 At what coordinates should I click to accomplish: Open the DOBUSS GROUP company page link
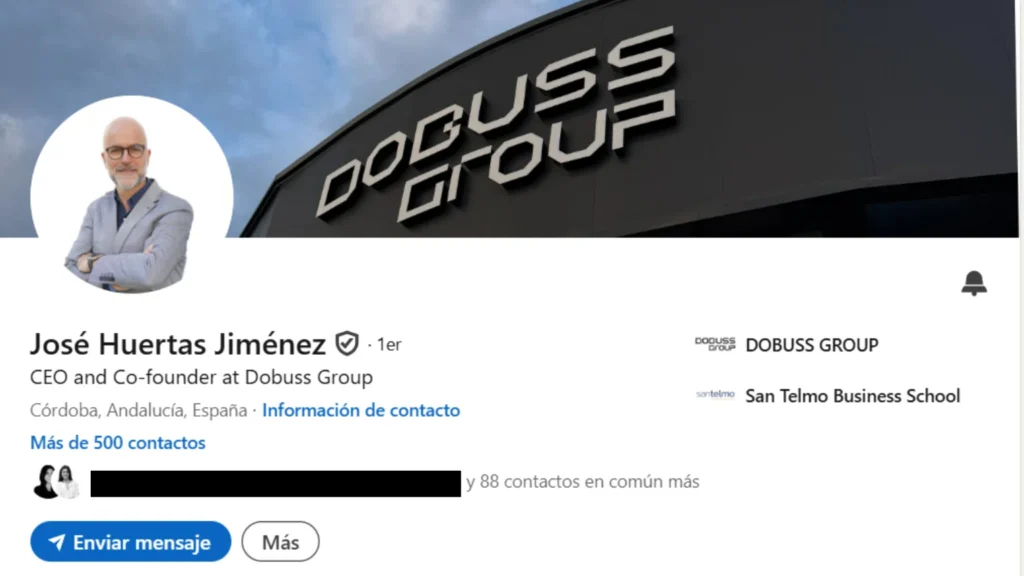tap(812, 345)
